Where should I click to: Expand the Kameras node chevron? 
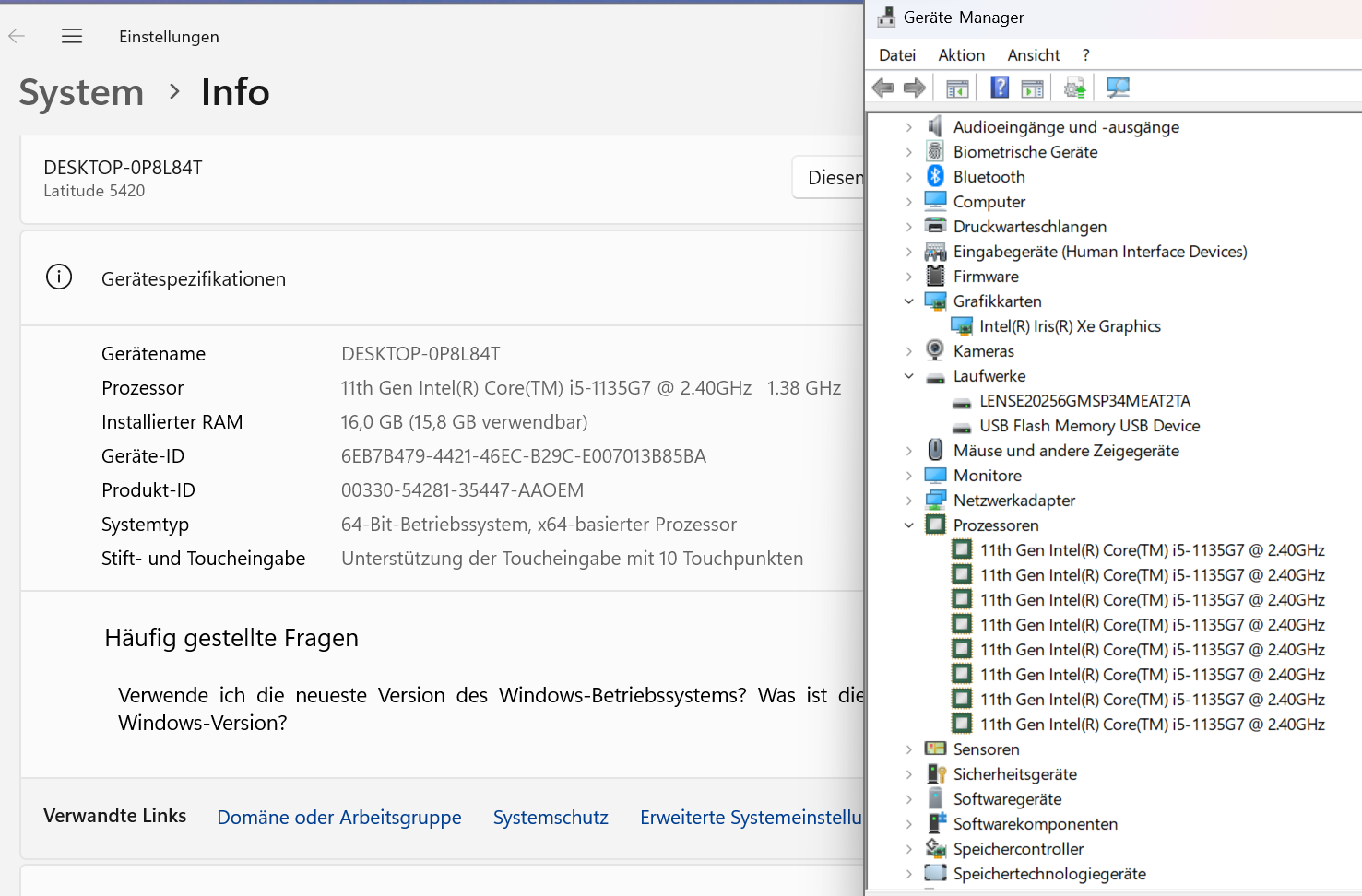[x=909, y=351]
